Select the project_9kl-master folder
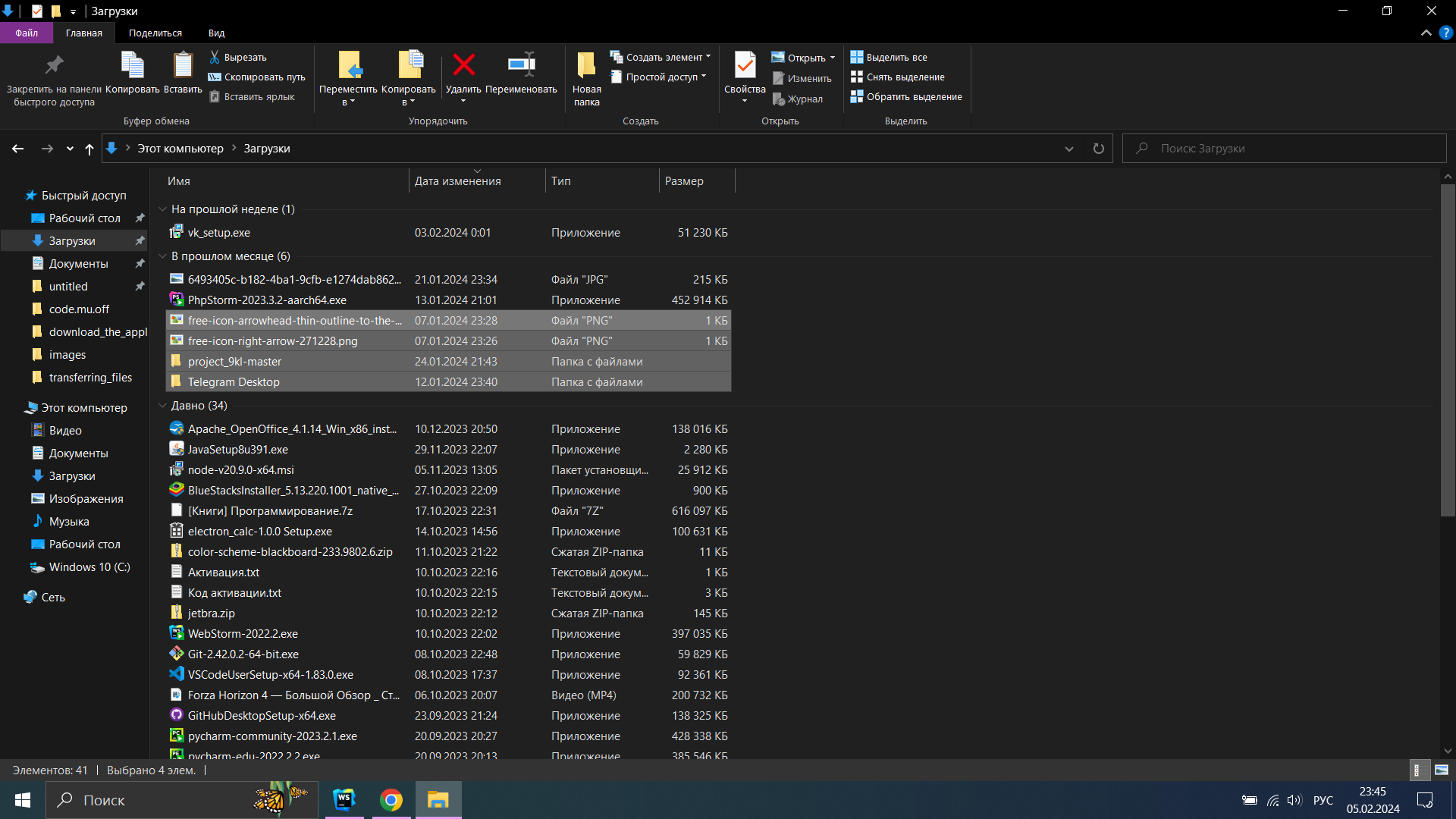Image resolution: width=1456 pixels, height=819 pixels. click(x=448, y=362)
